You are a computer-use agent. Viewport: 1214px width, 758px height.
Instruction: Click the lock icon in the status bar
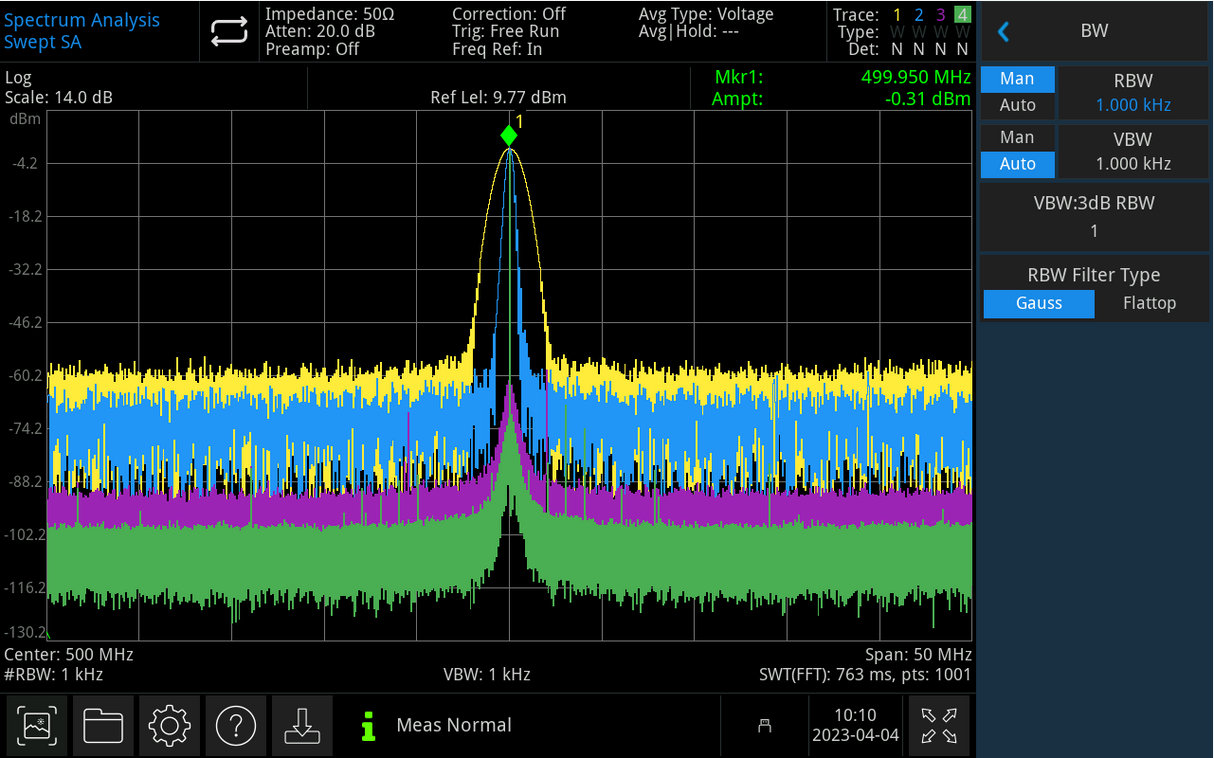pos(764,726)
